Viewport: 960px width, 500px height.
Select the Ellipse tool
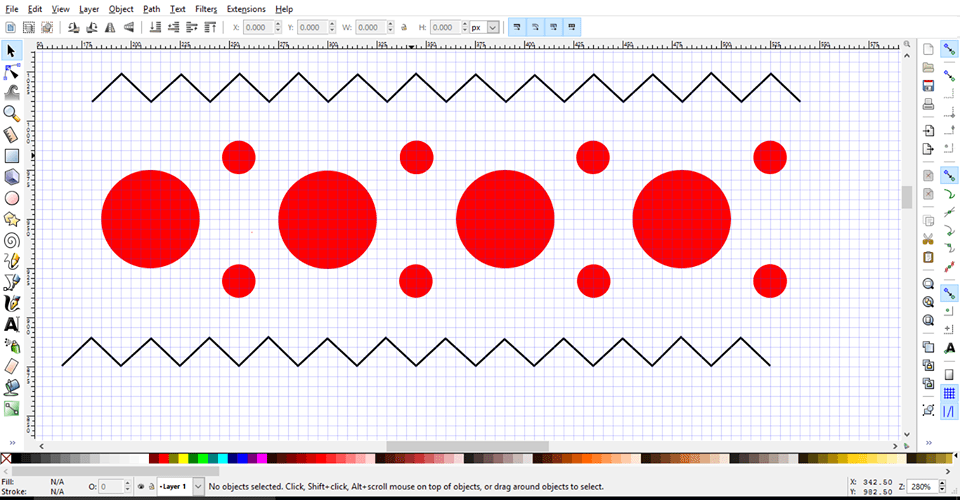coord(11,198)
